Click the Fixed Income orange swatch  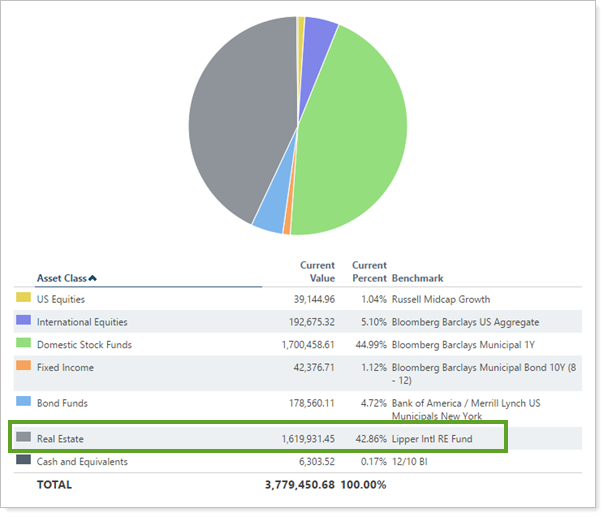coord(23,367)
